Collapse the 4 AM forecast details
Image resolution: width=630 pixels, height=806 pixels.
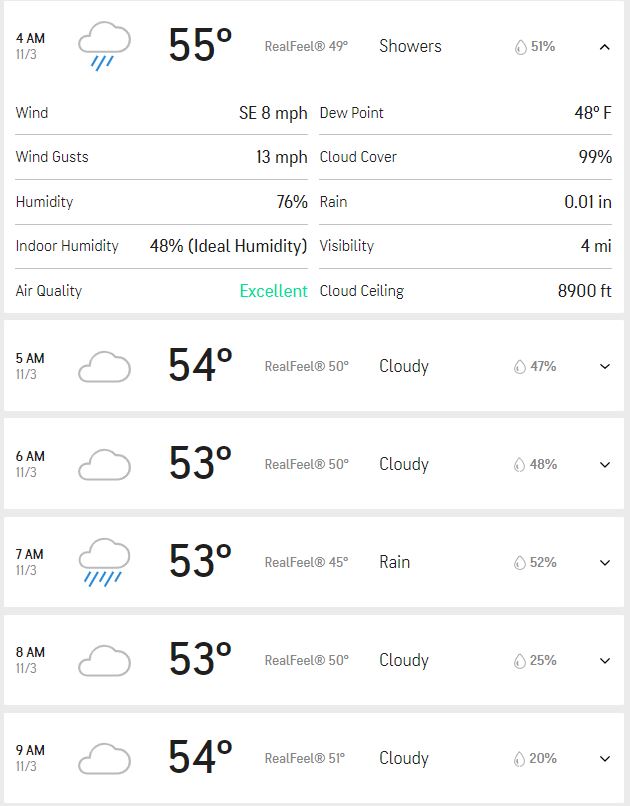pos(605,47)
